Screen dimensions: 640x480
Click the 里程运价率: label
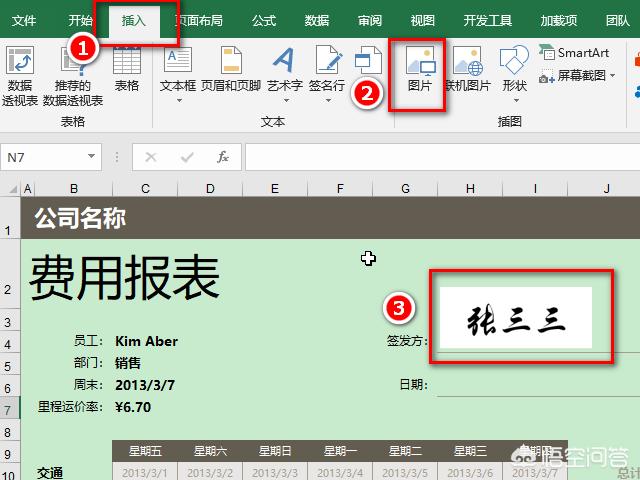70,407
